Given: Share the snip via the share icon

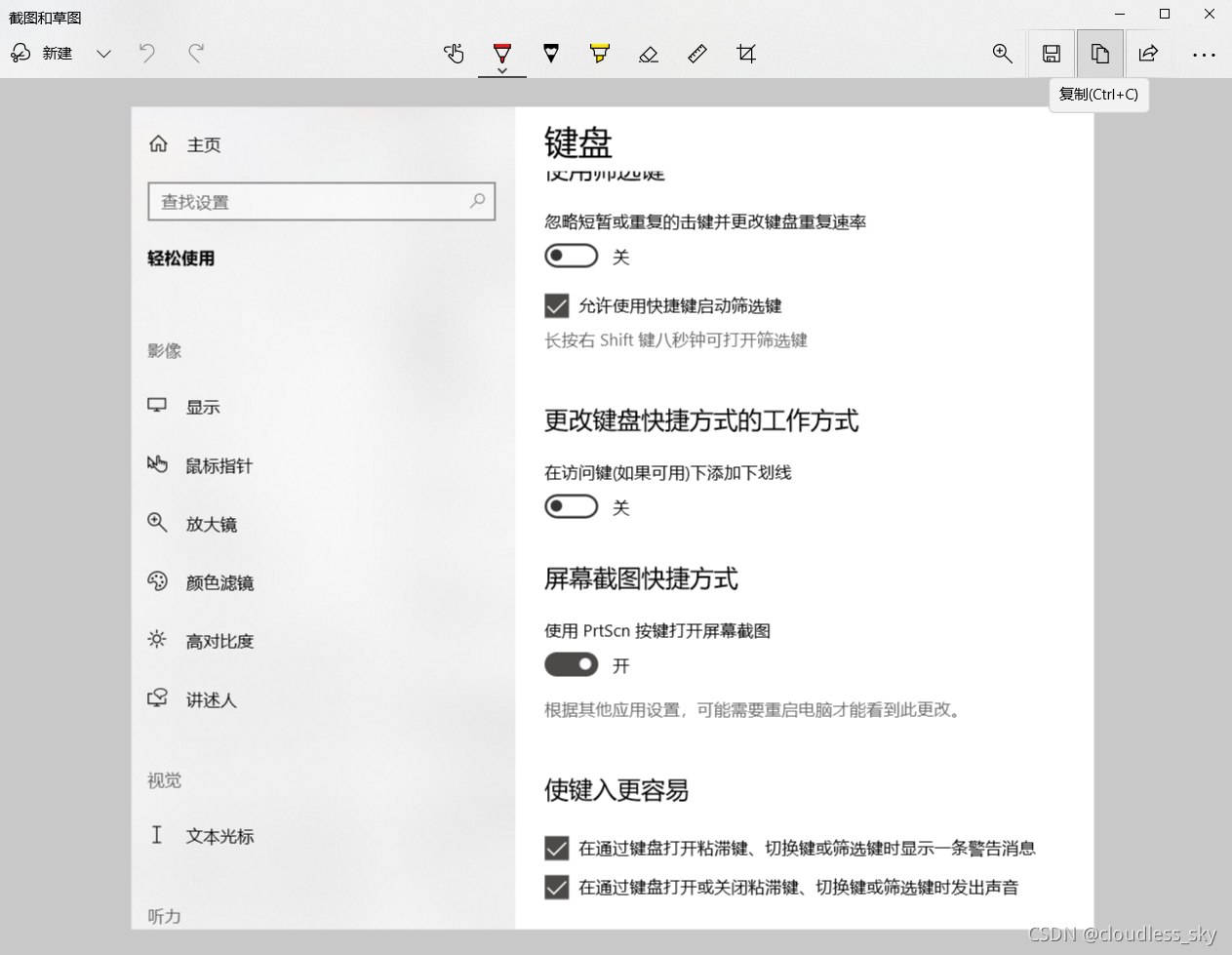Looking at the screenshot, I should 1149,54.
